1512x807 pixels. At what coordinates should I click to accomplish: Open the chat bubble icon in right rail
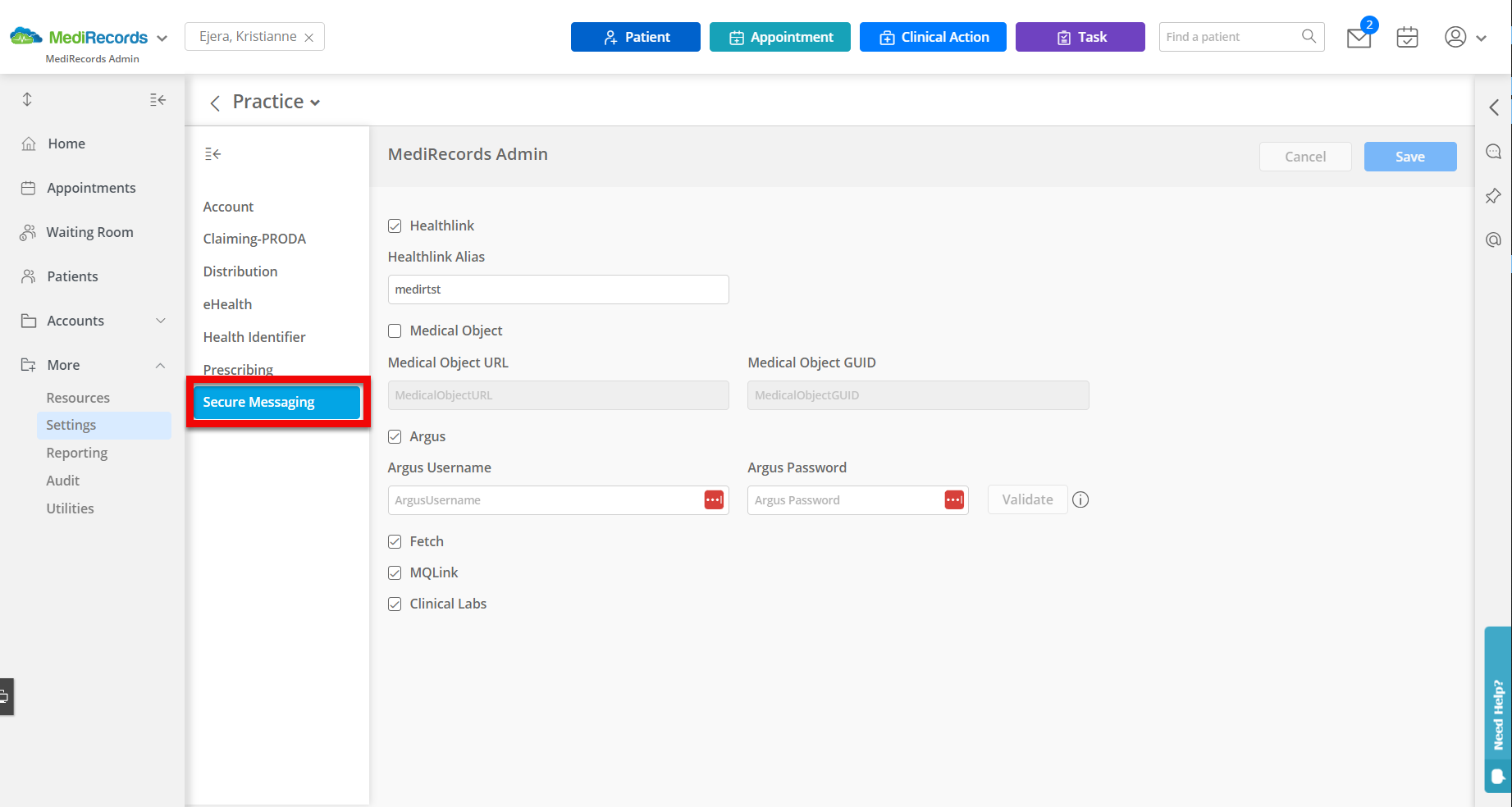1493,152
